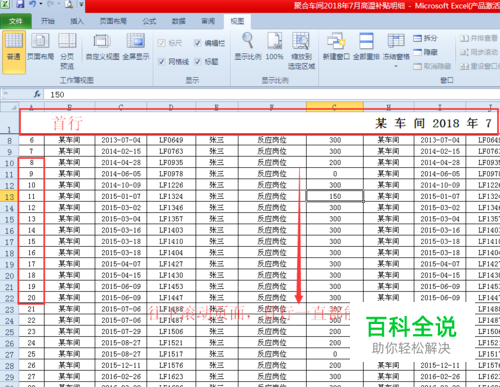
Task: Select cell D26 containing LF1521
Action: tap(171, 343)
